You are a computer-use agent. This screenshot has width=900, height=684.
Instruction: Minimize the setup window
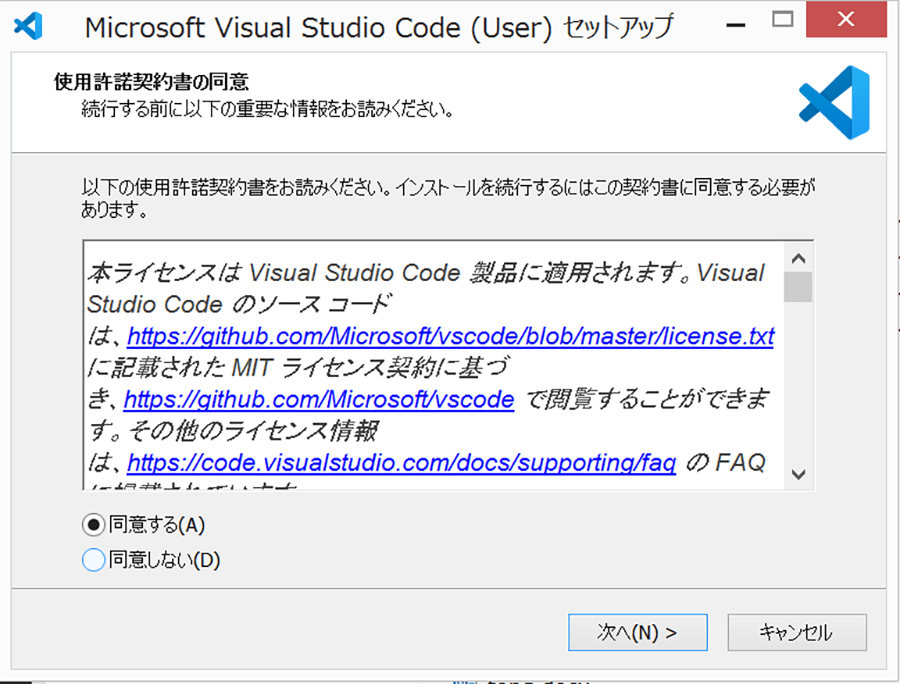coord(735,24)
